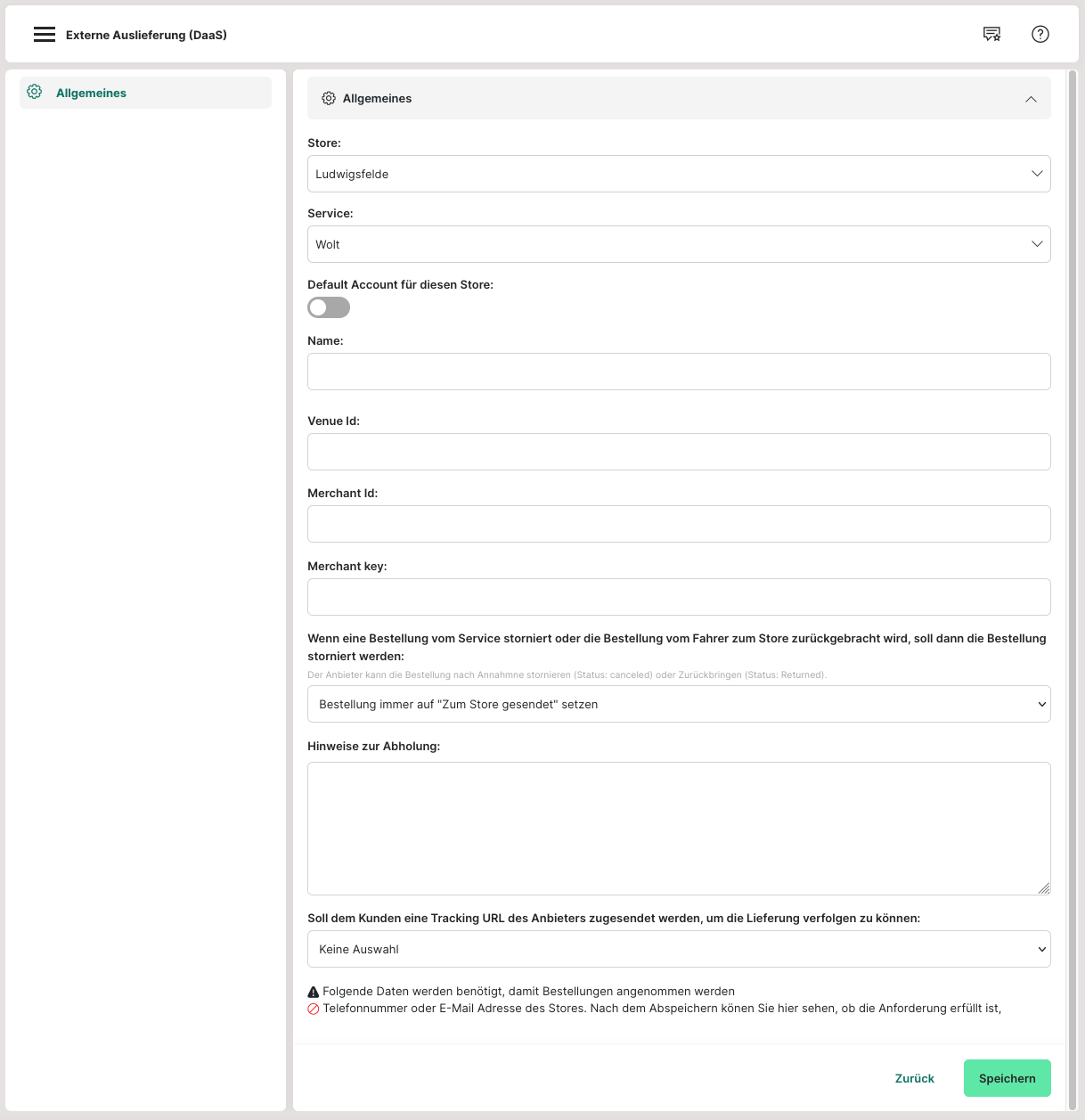The width and height of the screenshot is (1085, 1120).
Task: Click into the Name input field
Action: click(678, 372)
